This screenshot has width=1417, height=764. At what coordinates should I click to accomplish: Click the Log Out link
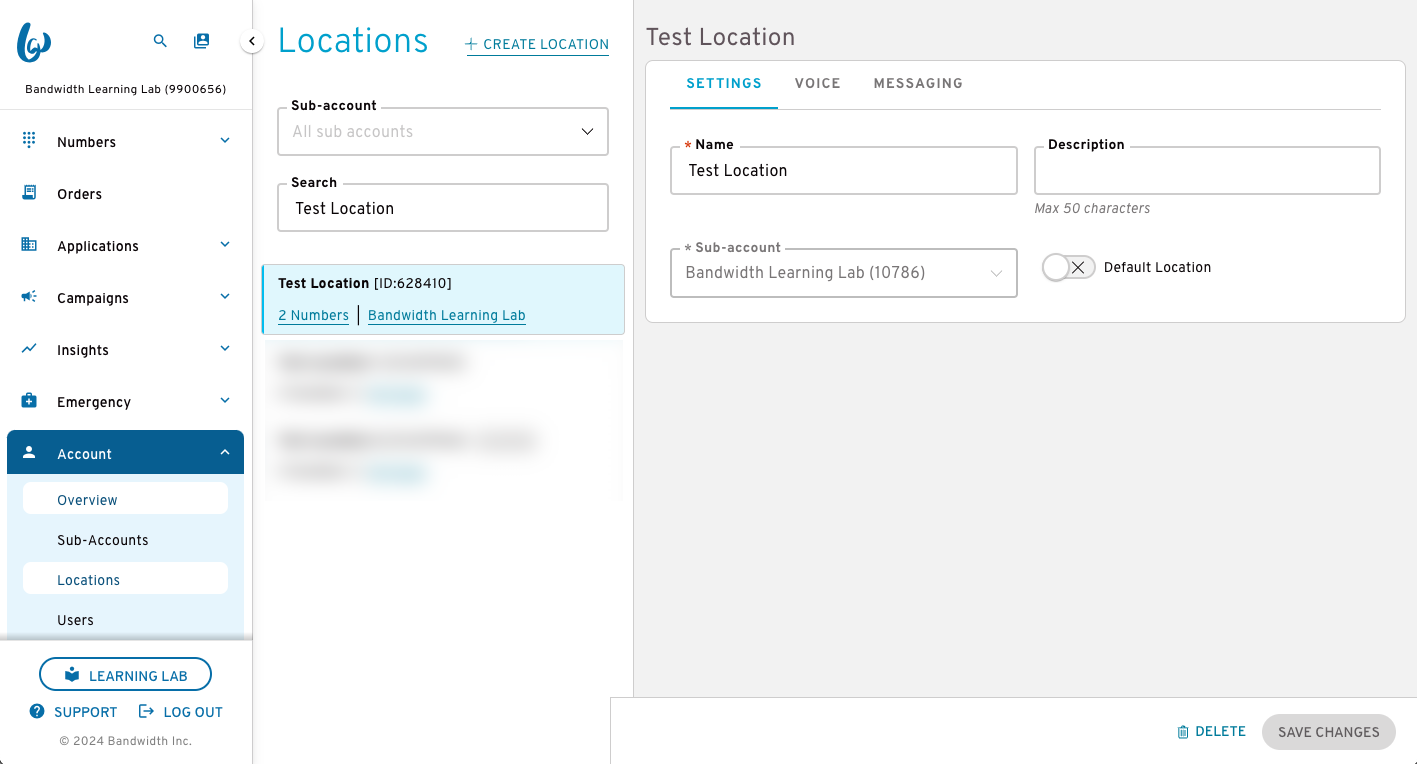tap(180, 712)
